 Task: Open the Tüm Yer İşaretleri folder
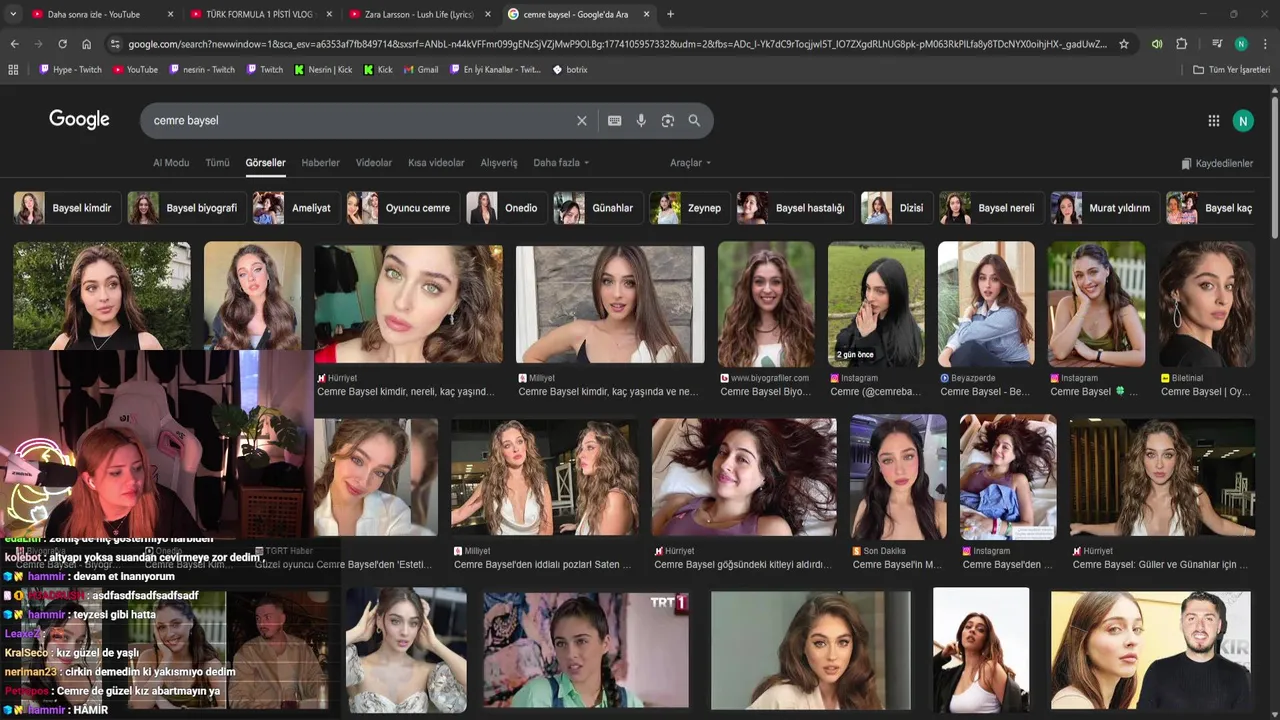pos(1231,70)
